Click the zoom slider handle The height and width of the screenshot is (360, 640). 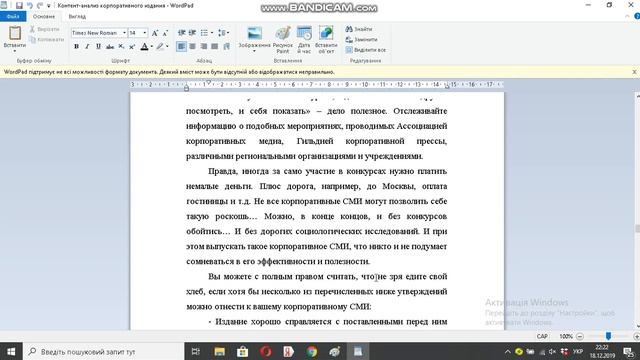click(x=608, y=336)
